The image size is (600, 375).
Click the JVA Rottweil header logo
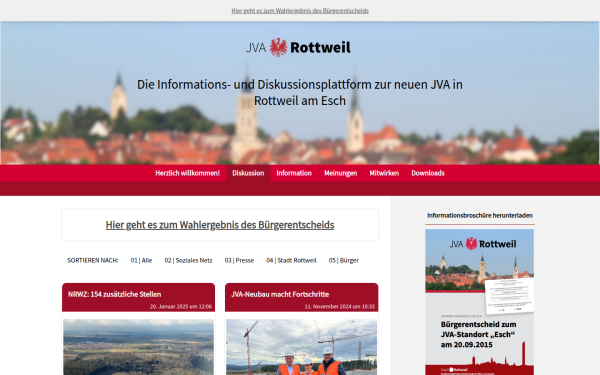tap(298, 48)
